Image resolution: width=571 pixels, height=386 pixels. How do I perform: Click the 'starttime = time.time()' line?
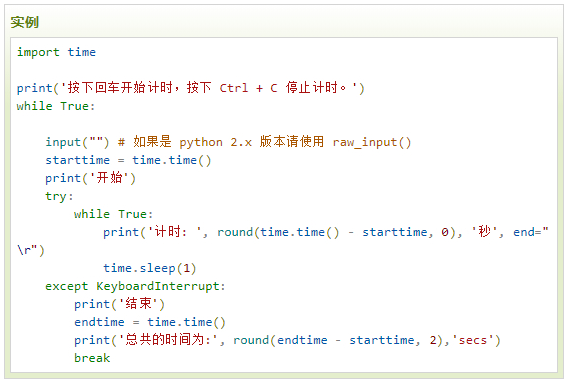point(128,160)
